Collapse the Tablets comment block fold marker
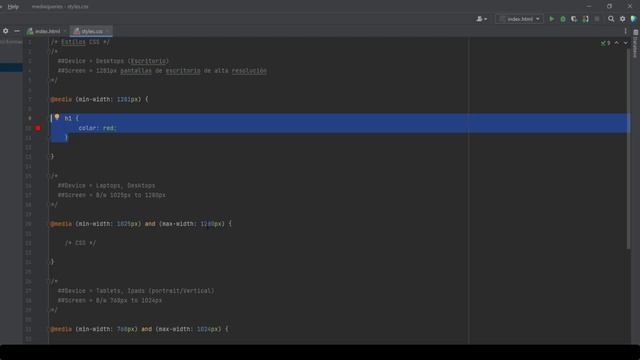 tap(50, 281)
